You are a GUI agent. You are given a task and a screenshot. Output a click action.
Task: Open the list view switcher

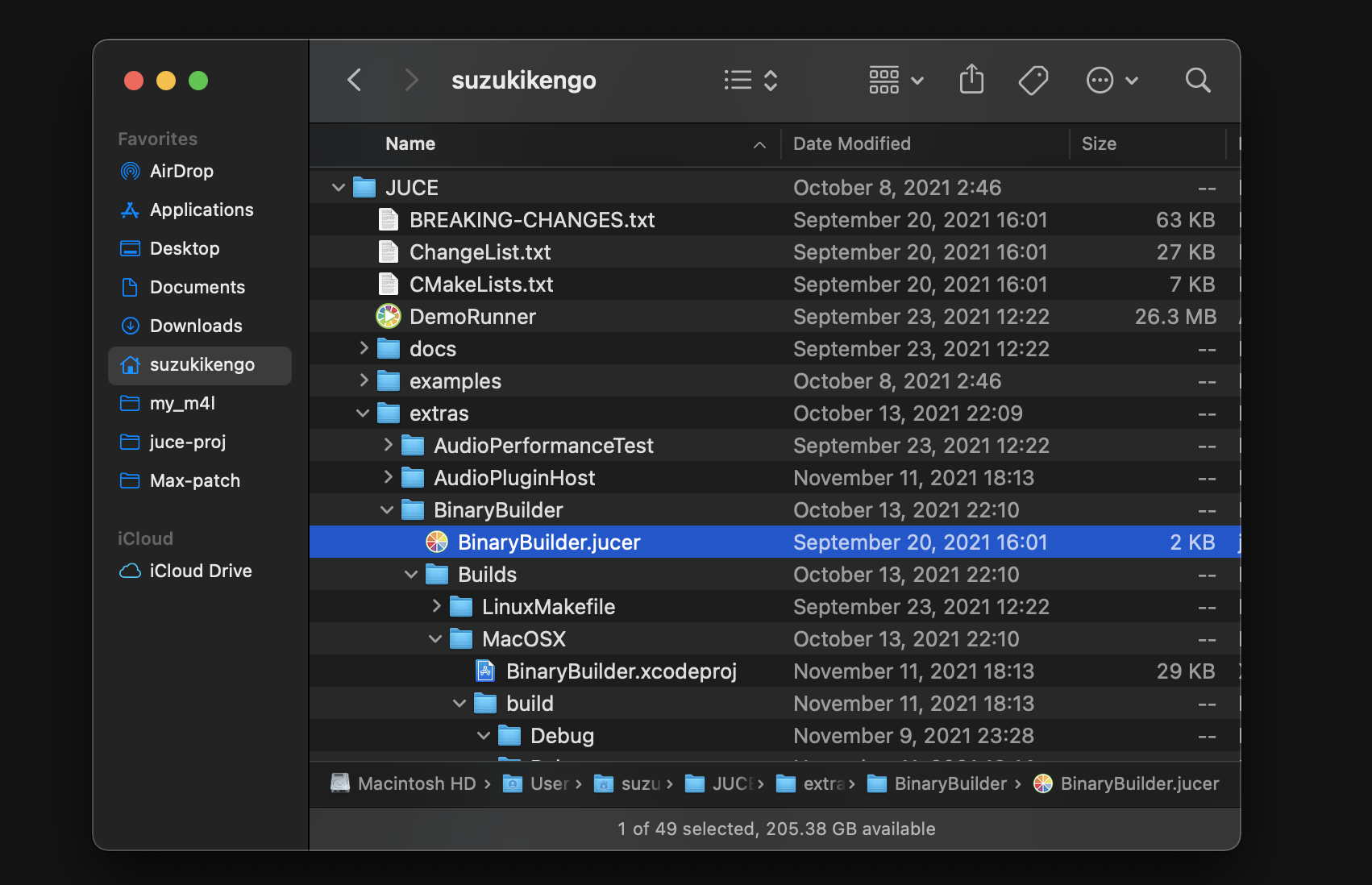click(750, 80)
